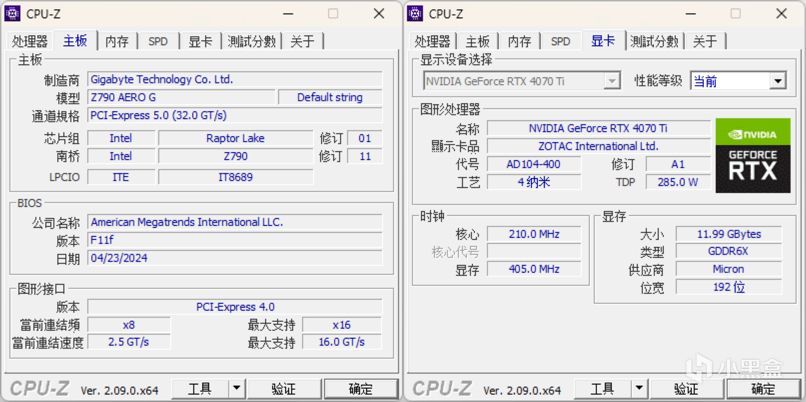Open 处理器 tab in left CPU-Z window

pyautogui.click(x=30, y=41)
